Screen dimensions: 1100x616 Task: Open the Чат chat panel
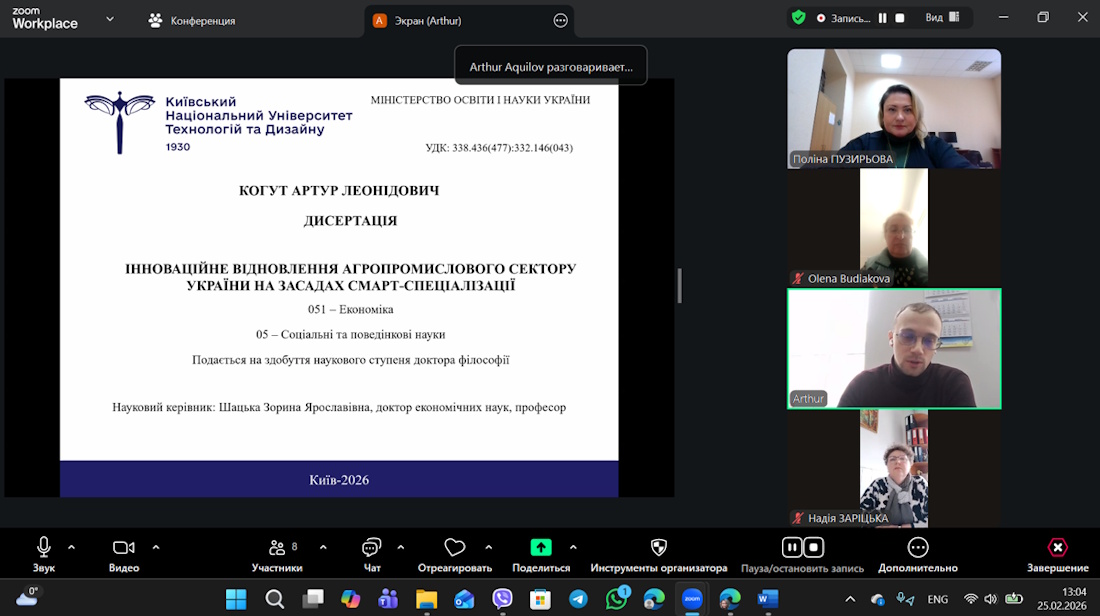(x=372, y=555)
